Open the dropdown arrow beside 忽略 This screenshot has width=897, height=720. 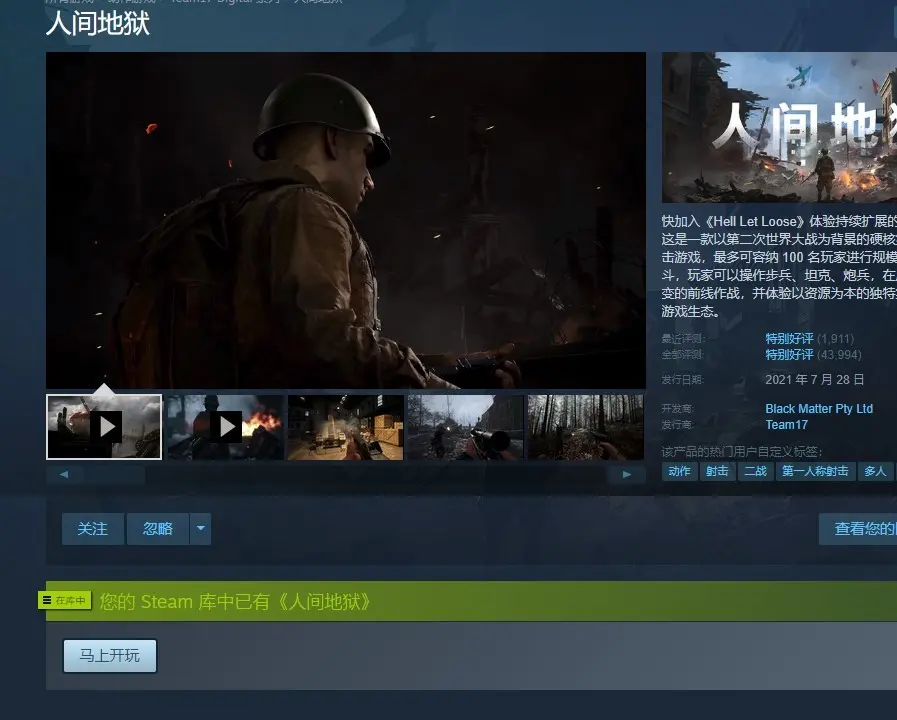pyautogui.click(x=200, y=528)
